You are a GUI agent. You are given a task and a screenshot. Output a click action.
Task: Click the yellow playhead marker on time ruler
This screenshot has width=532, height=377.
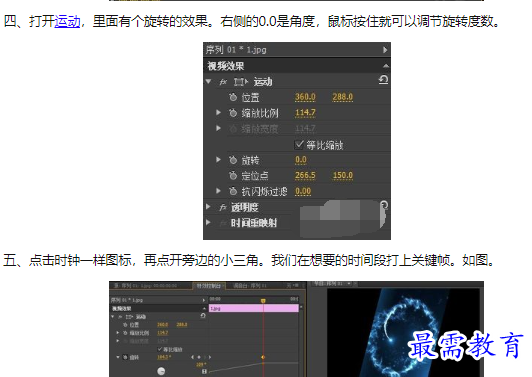pos(263,301)
